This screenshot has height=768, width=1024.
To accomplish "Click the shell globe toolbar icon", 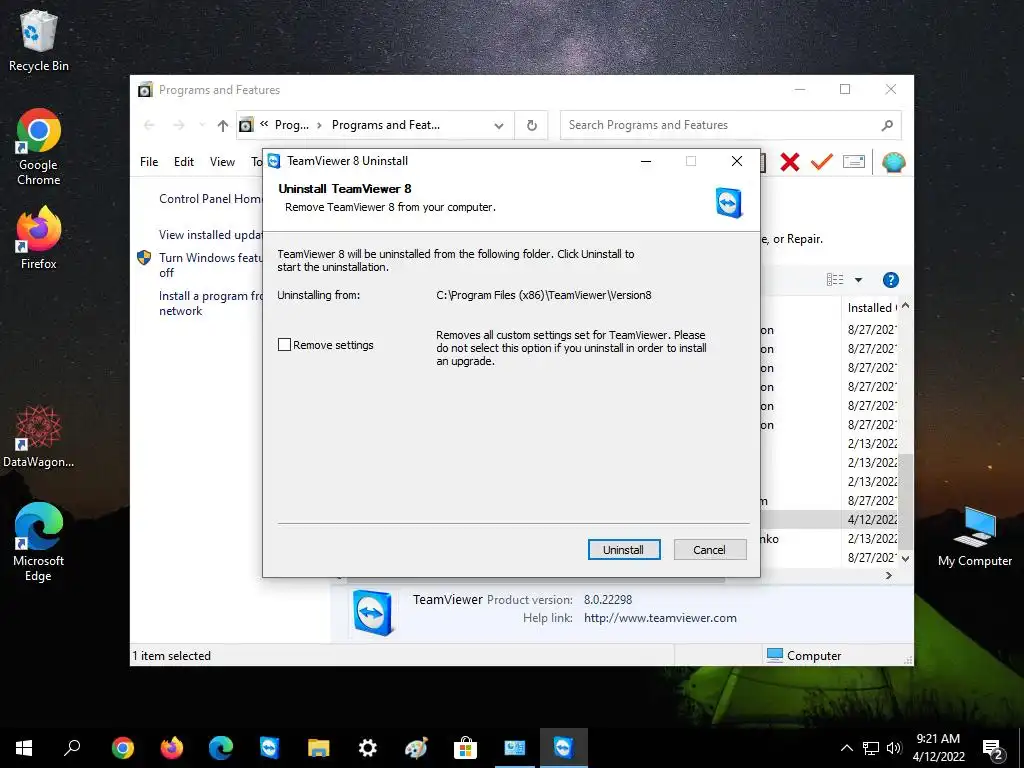I will click(893, 161).
